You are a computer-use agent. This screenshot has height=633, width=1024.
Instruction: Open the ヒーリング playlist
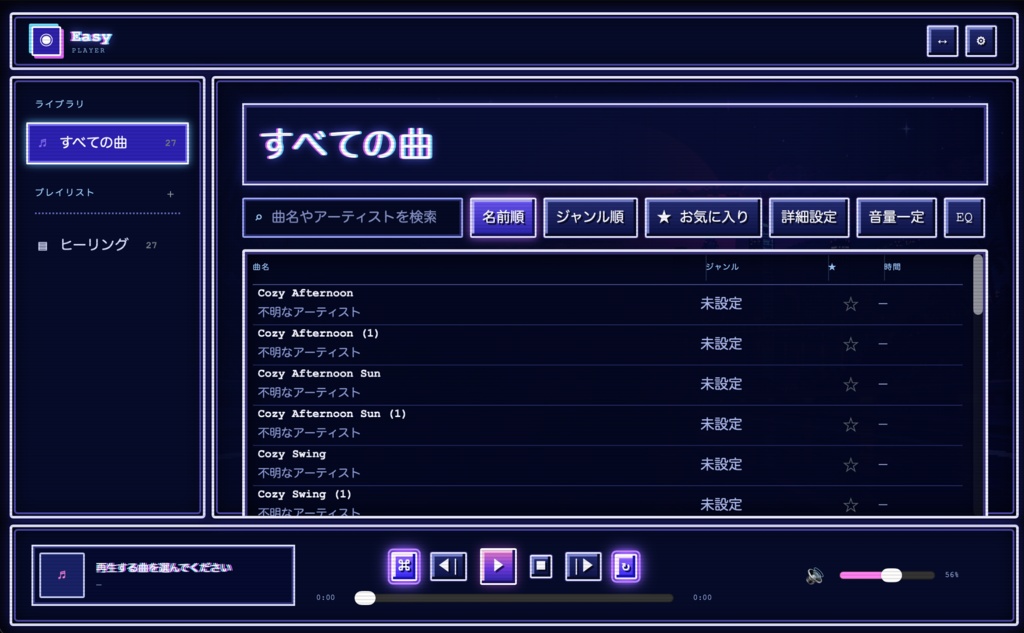point(107,245)
